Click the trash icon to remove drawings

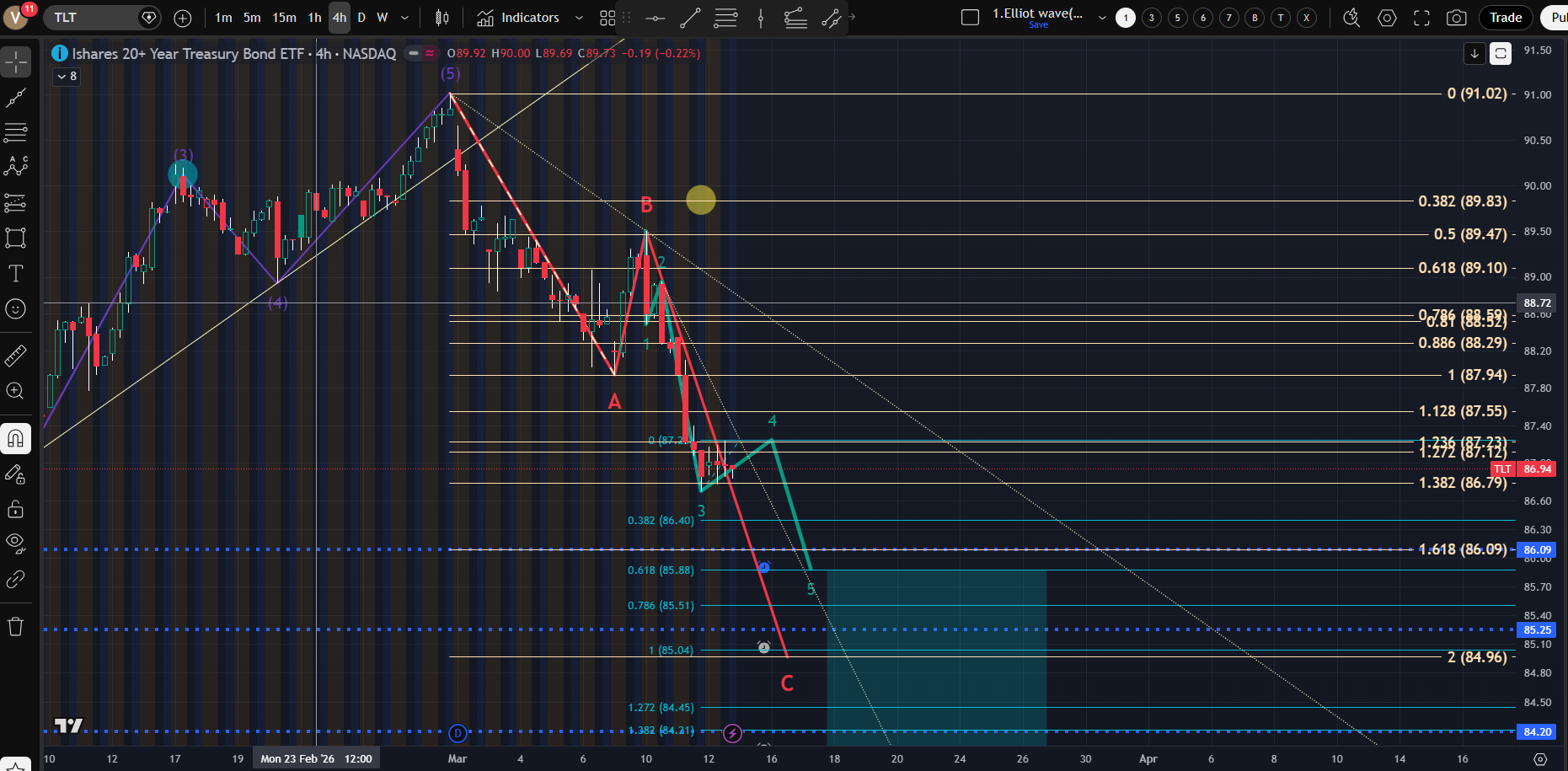(x=15, y=626)
